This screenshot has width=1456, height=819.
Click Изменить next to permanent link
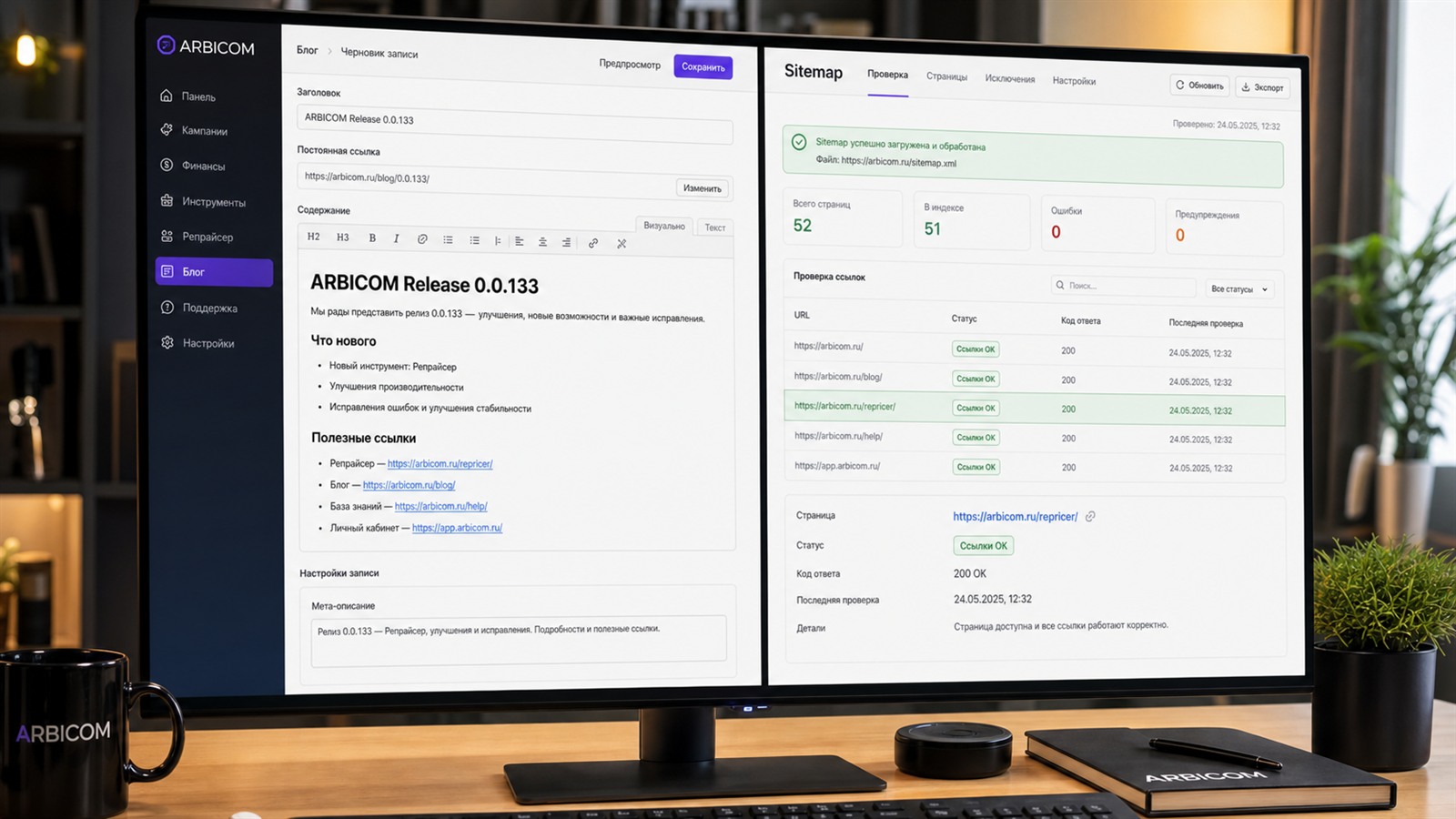702,188
